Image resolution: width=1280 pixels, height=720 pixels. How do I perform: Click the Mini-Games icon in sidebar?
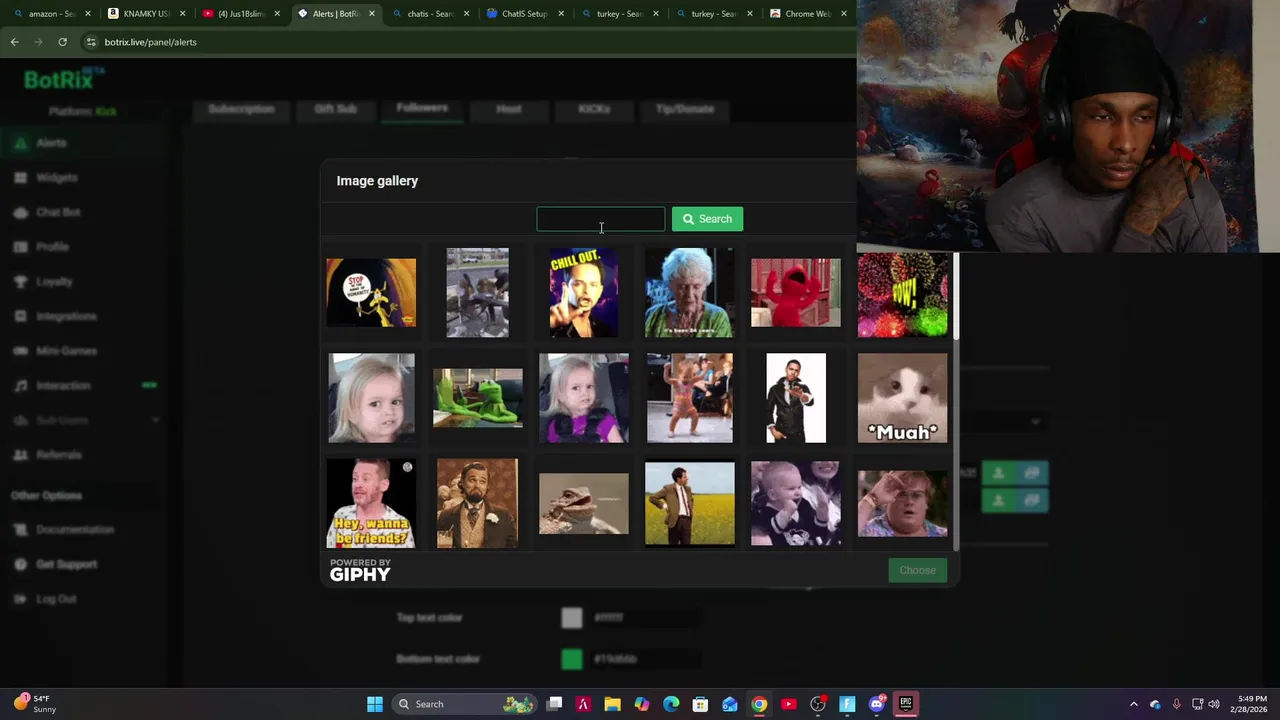[x=20, y=351]
